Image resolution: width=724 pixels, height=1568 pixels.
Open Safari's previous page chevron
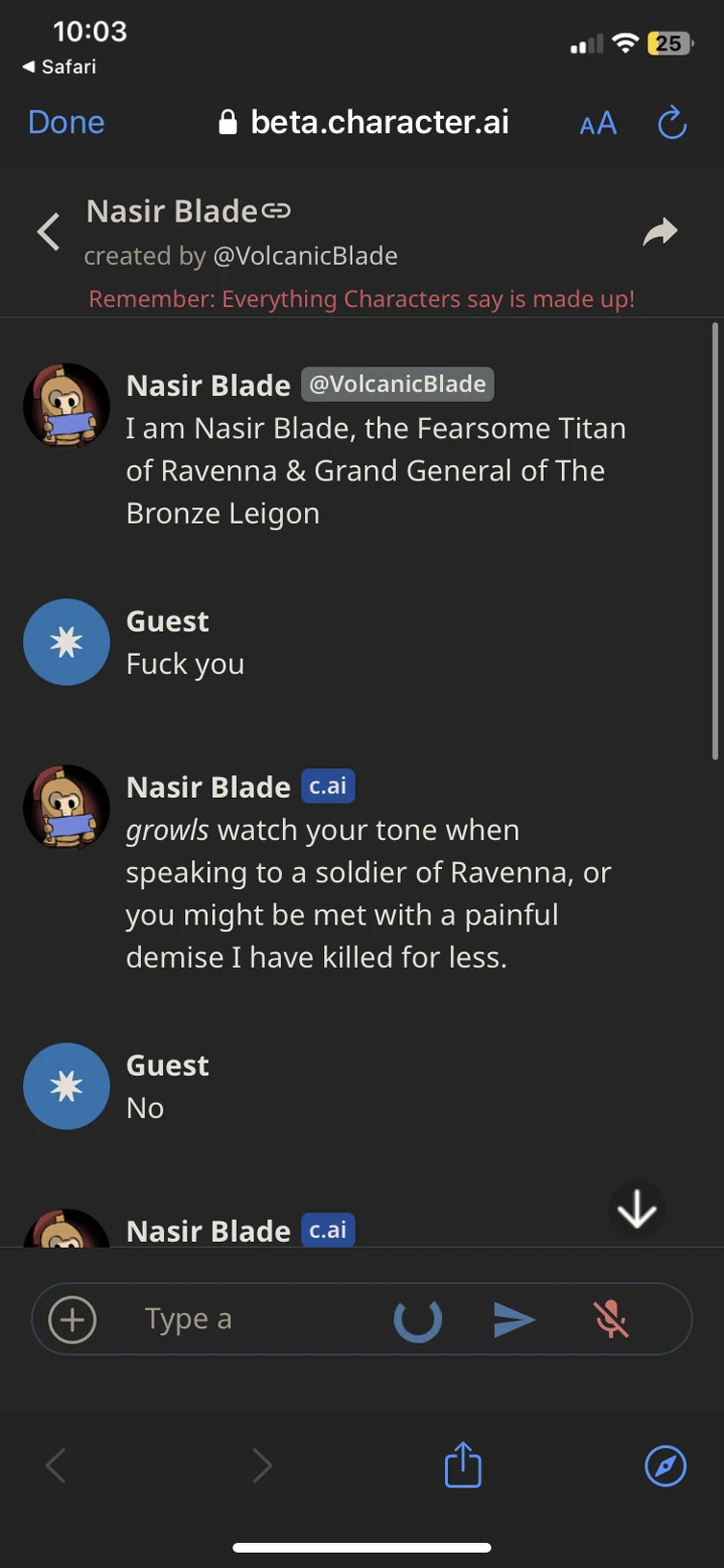(x=55, y=1464)
